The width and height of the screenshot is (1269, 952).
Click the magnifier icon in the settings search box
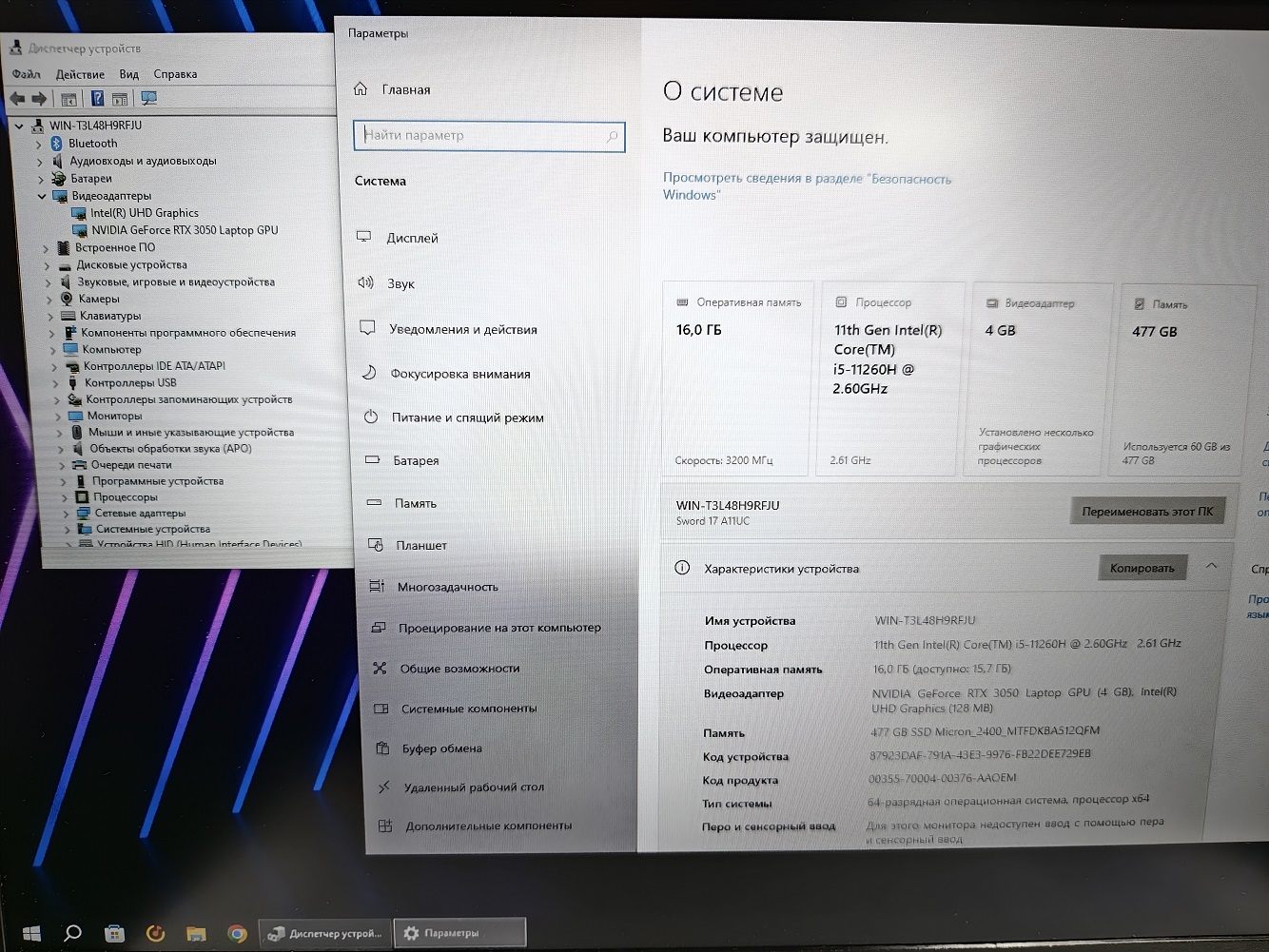coord(612,137)
